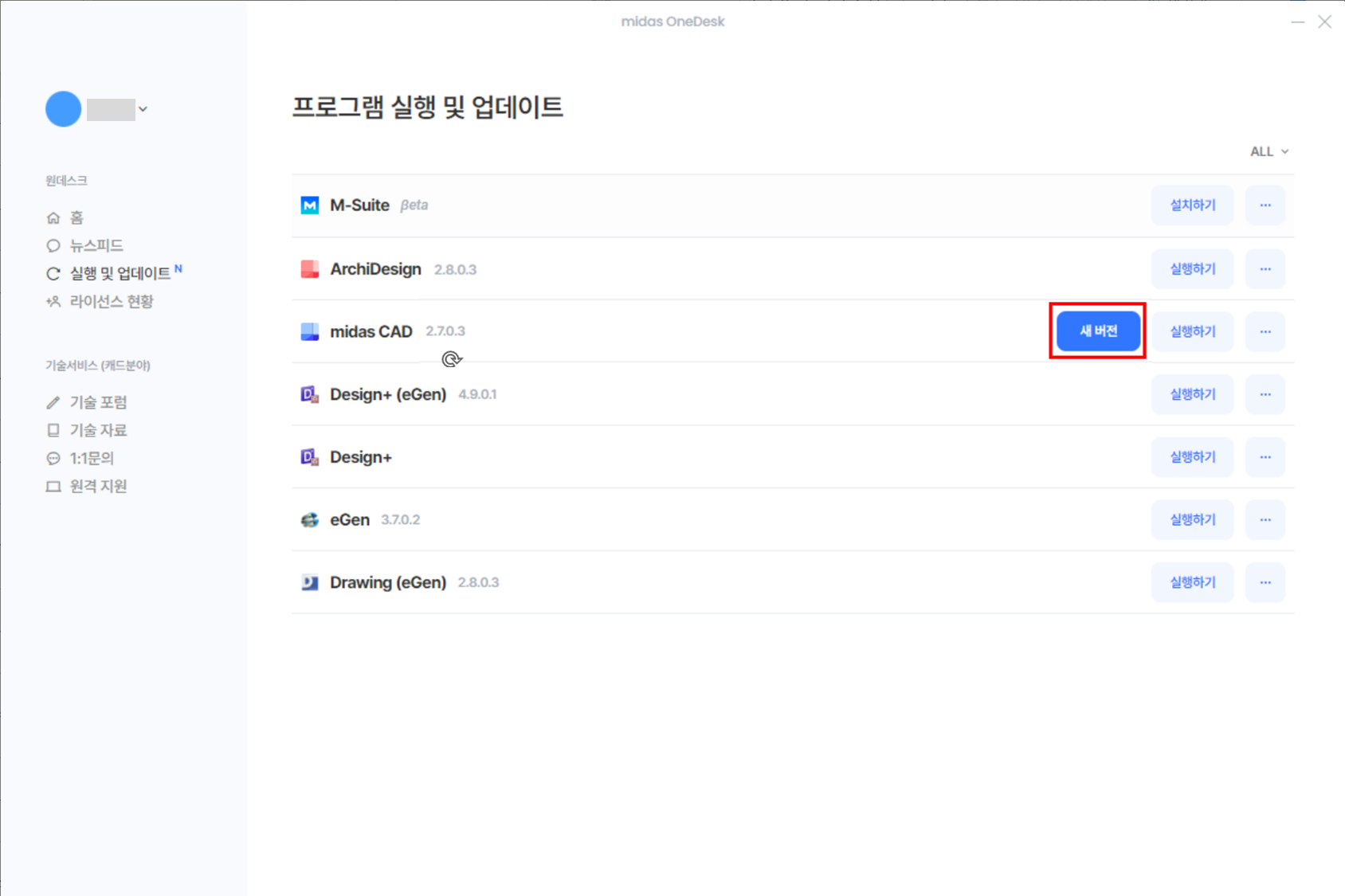Click the book icon beside 기술 자료
This screenshot has width=1345, height=896.
pos(53,430)
